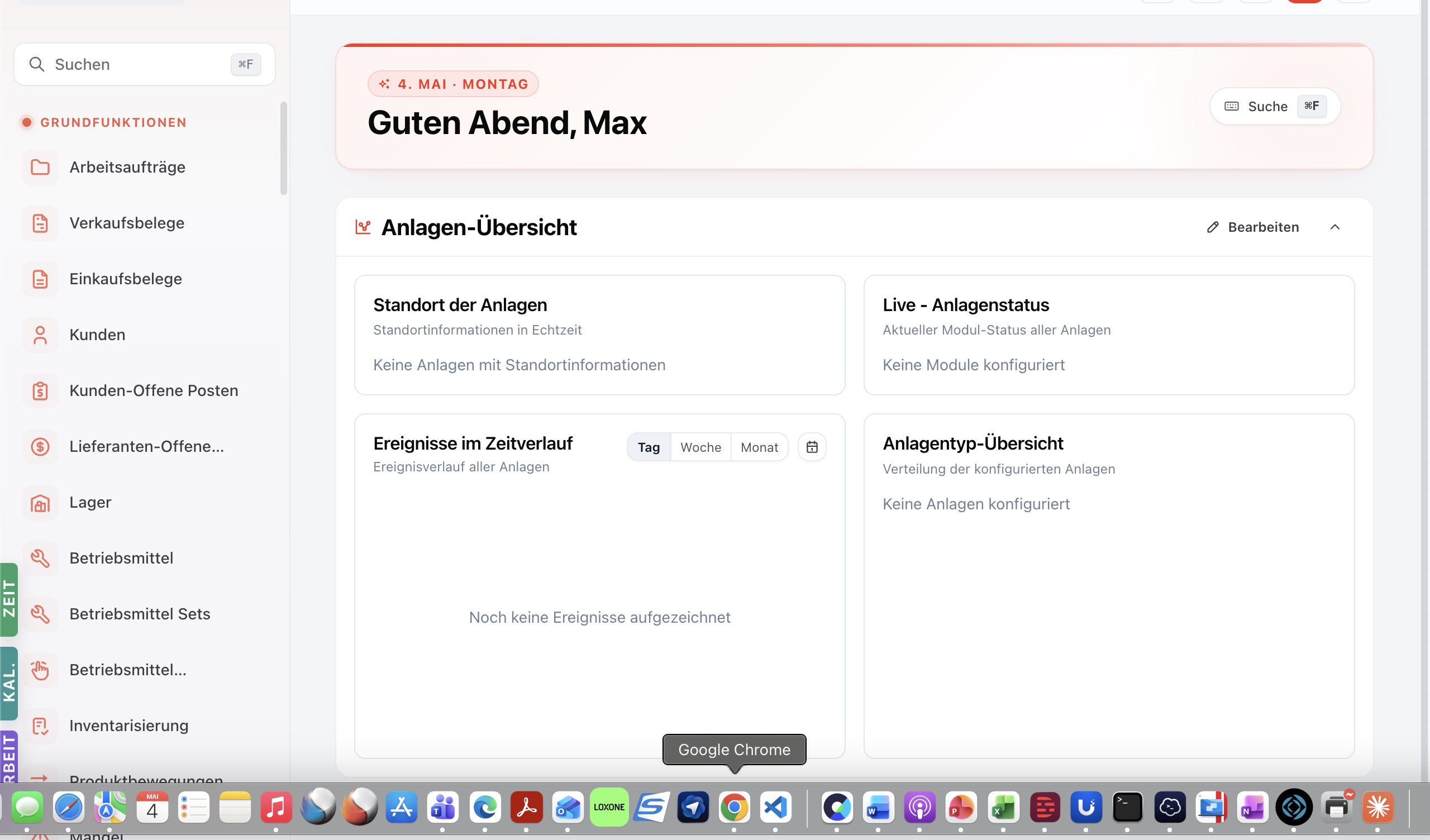Click 'Noch keine Ereignisse aufgezeichnet' text

pos(600,618)
